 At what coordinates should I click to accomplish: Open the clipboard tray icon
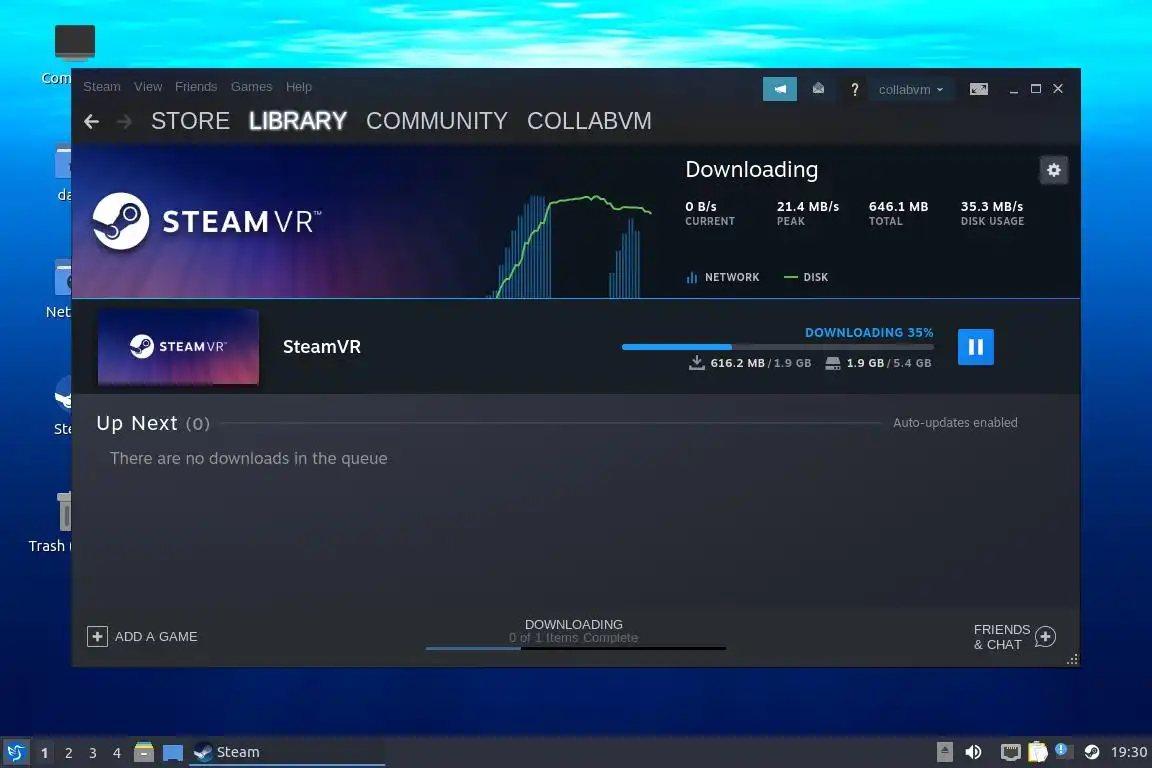[x=1037, y=752]
